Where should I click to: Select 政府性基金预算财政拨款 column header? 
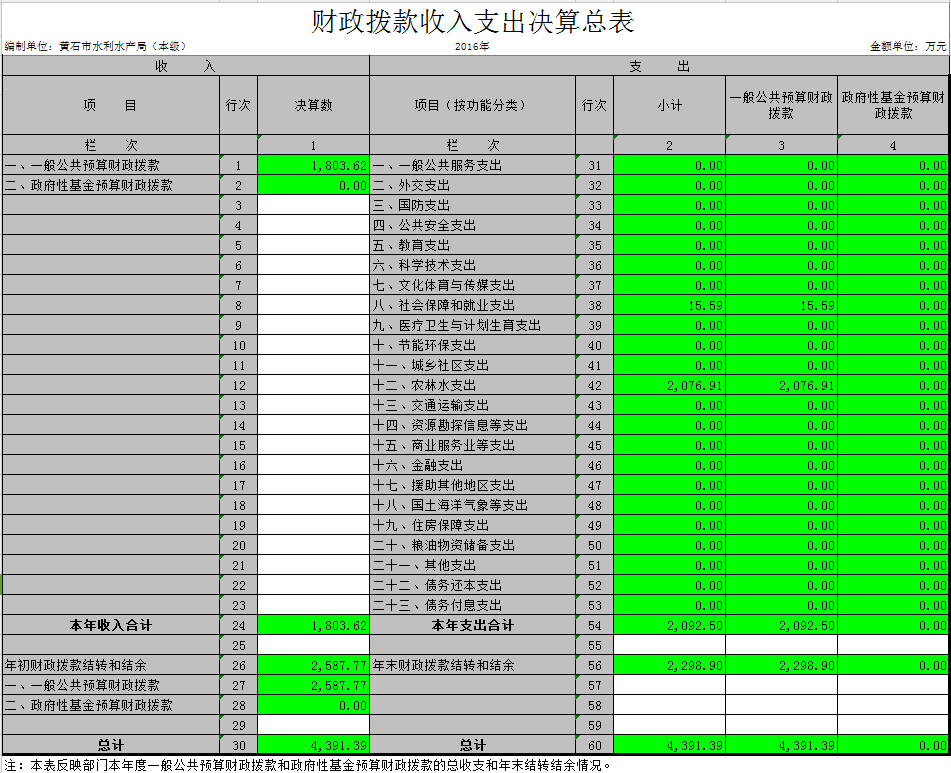[x=893, y=105]
